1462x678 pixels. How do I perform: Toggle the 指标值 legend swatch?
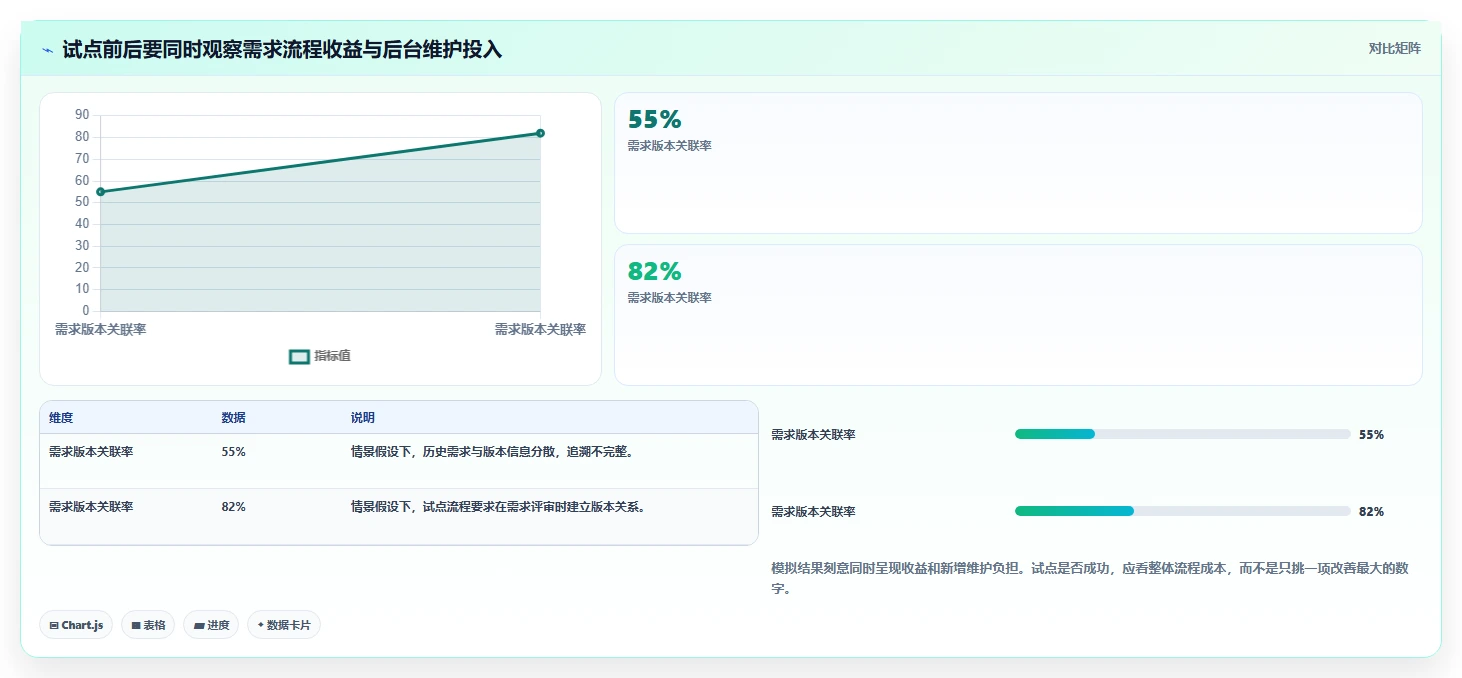pyautogui.click(x=299, y=357)
